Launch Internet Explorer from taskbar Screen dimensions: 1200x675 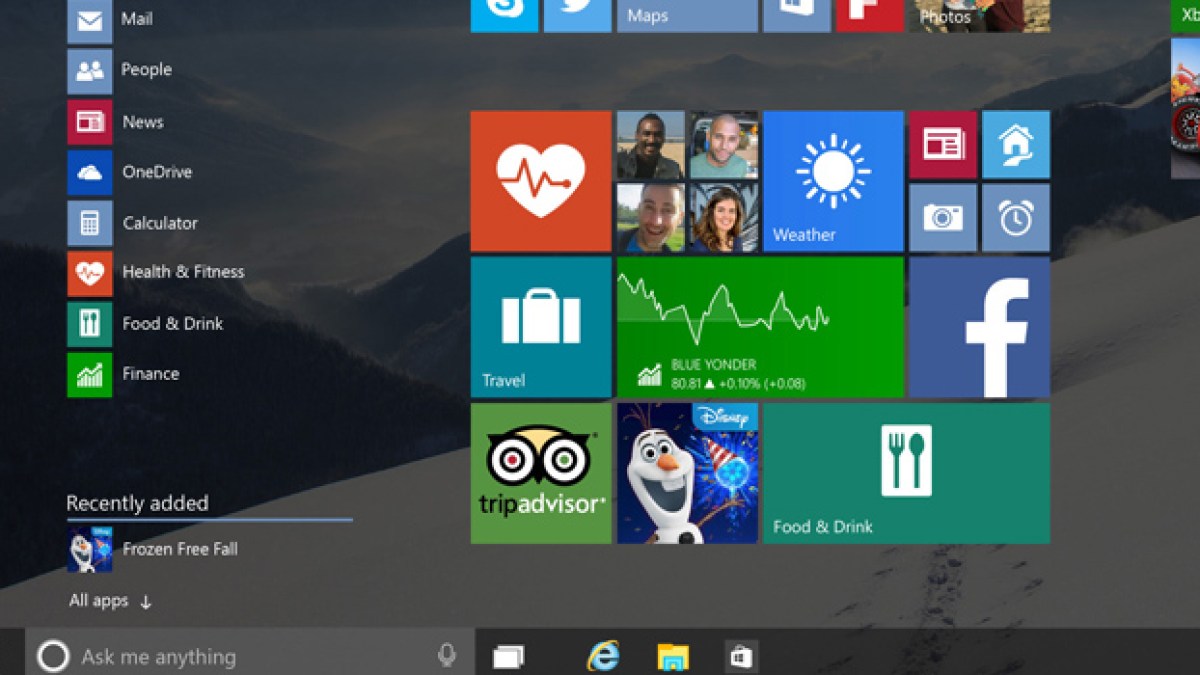pos(603,656)
